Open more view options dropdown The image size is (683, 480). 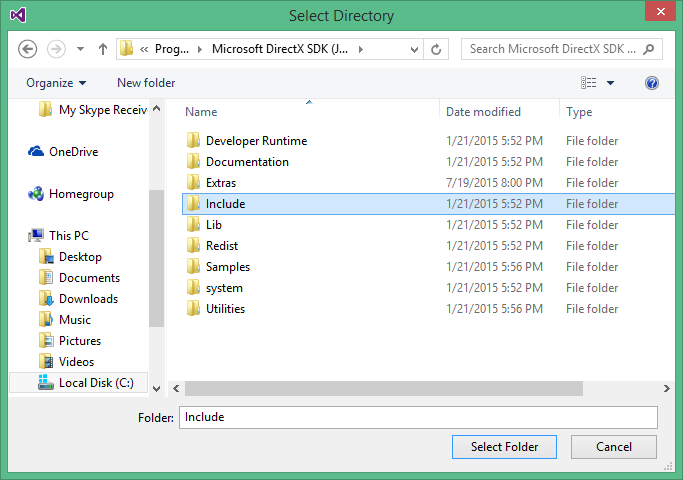(610, 83)
